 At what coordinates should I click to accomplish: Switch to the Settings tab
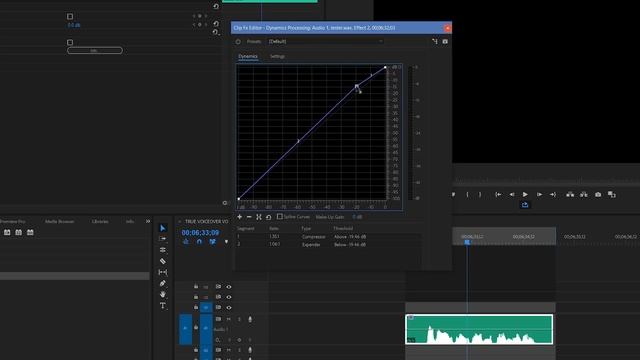277,56
